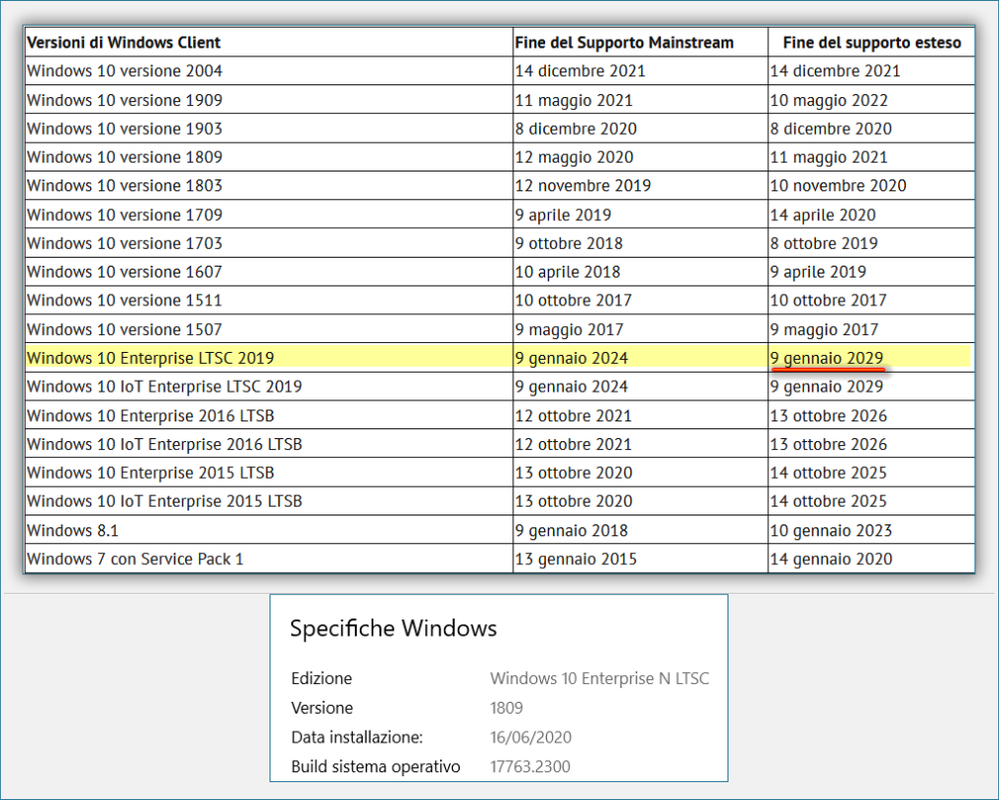Select the 'Versione' label

tap(322, 708)
